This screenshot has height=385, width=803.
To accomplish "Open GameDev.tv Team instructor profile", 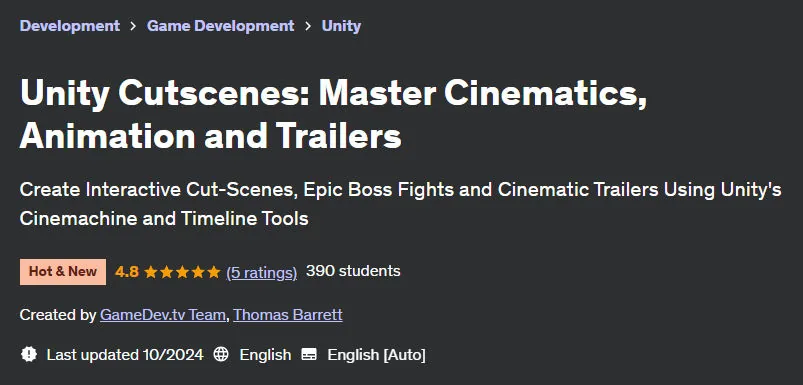I will pos(163,314).
